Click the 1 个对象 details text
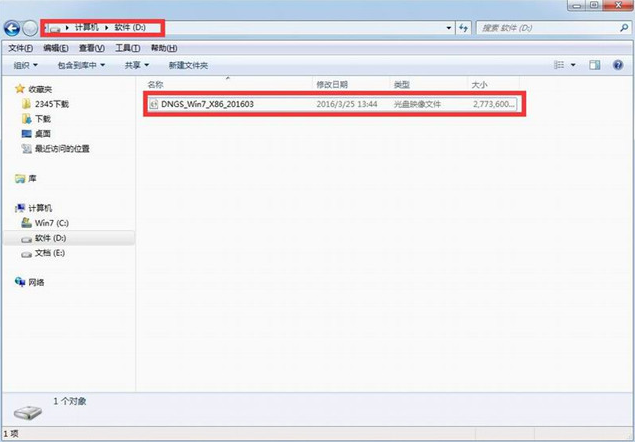 click(x=70, y=401)
